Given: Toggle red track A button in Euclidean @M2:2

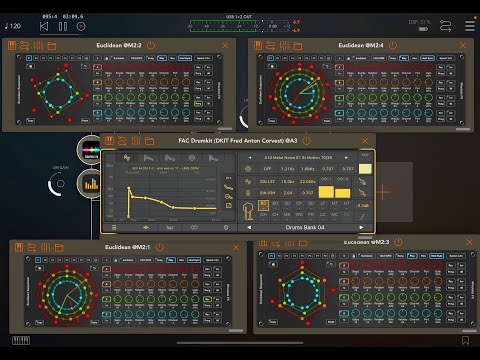Looking at the screenshot, I should coord(97,67).
